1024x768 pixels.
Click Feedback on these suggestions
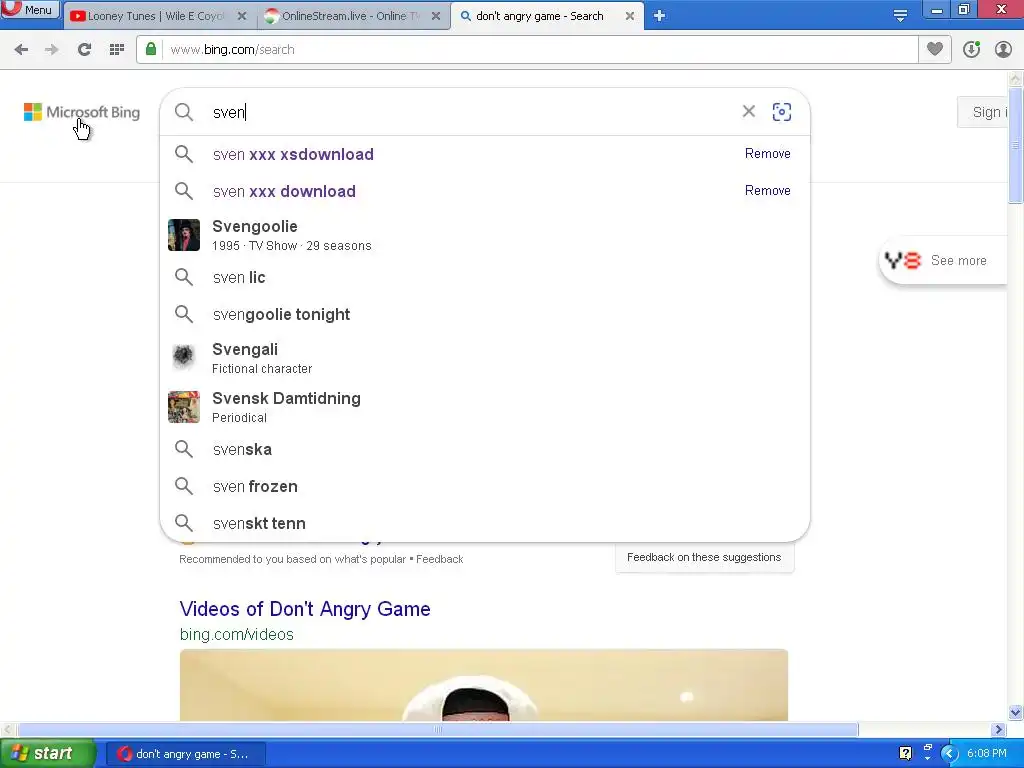(704, 557)
